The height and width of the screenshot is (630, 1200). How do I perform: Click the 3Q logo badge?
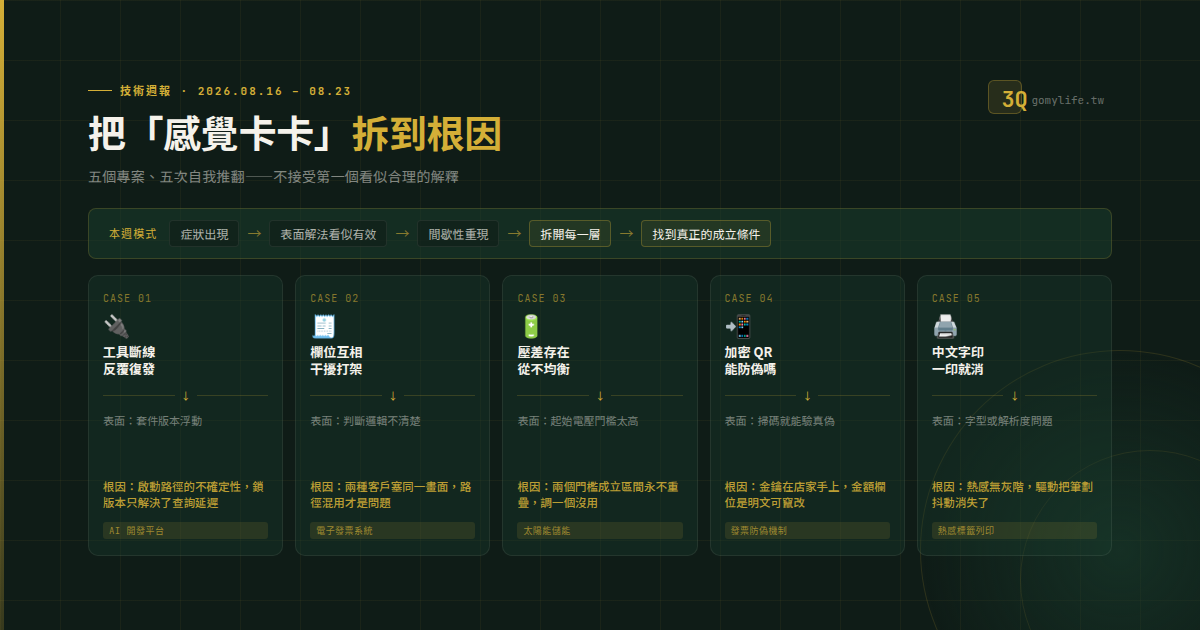point(1005,97)
